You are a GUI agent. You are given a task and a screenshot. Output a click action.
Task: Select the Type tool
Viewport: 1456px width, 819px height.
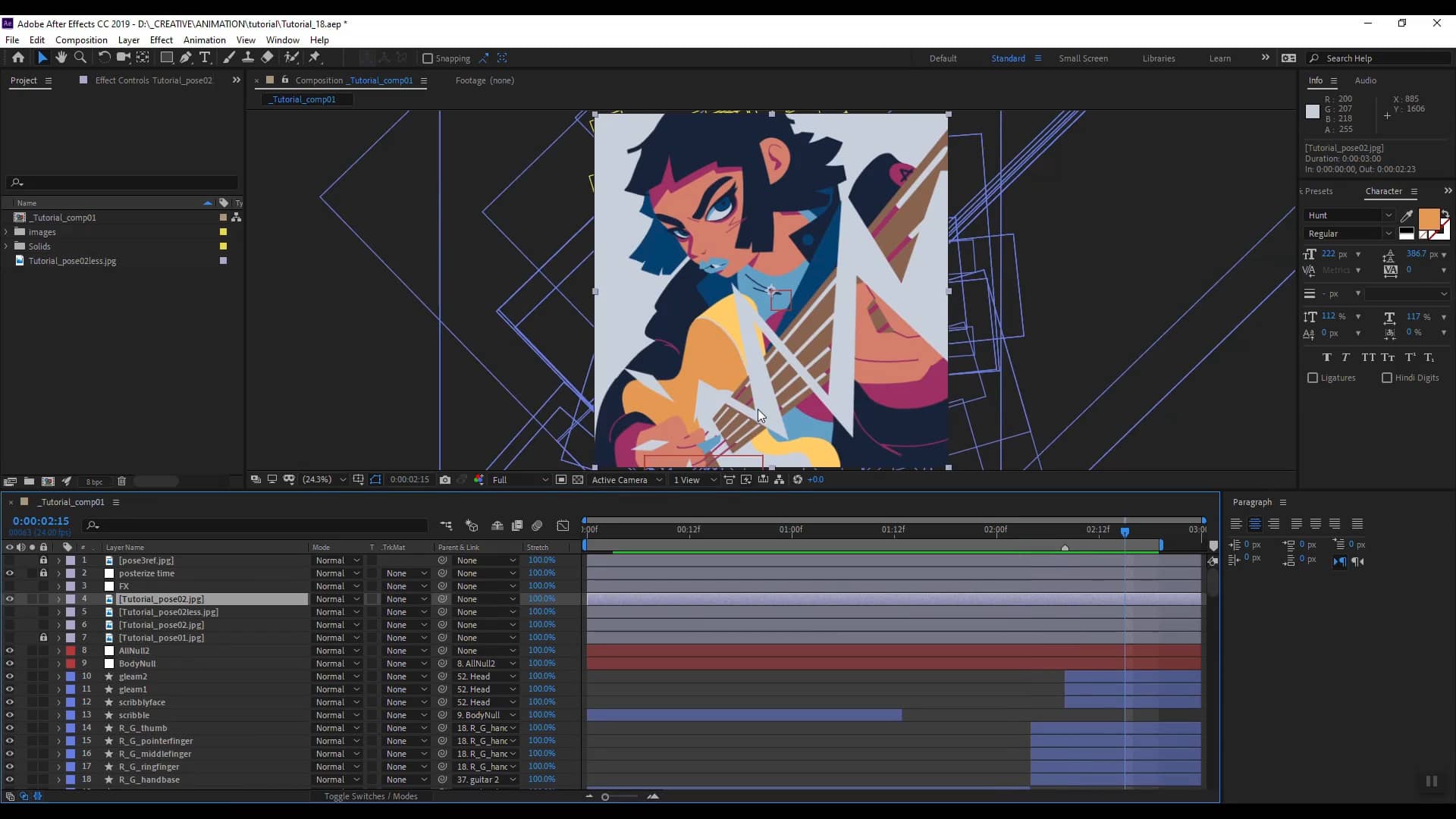(204, 58)
